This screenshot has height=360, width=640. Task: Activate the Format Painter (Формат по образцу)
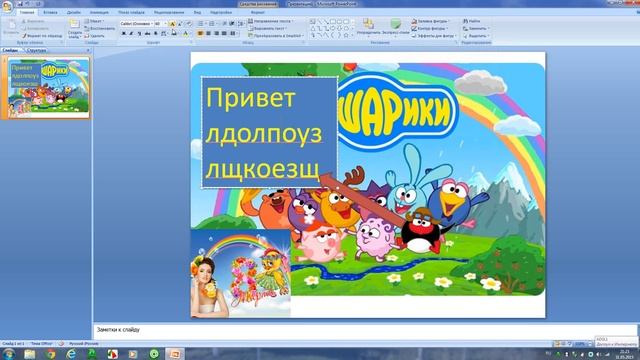(x=42, y=36)
